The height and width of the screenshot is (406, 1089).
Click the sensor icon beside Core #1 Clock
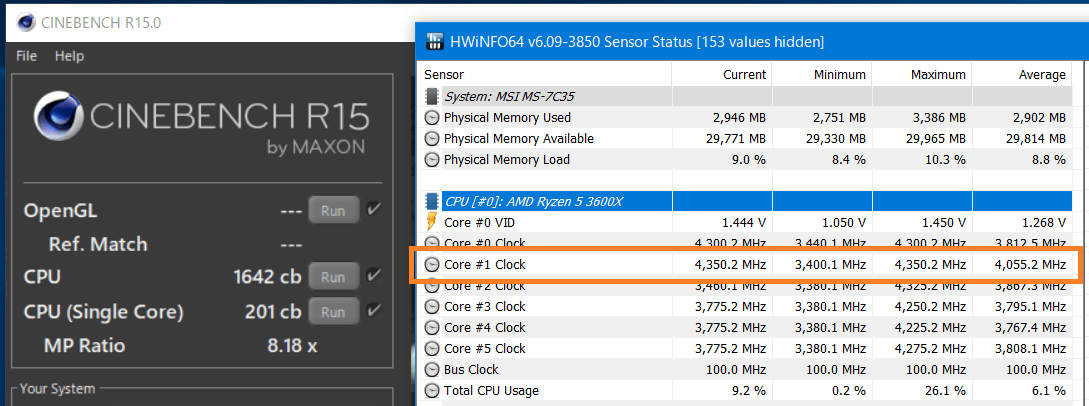tap(432, 265)
